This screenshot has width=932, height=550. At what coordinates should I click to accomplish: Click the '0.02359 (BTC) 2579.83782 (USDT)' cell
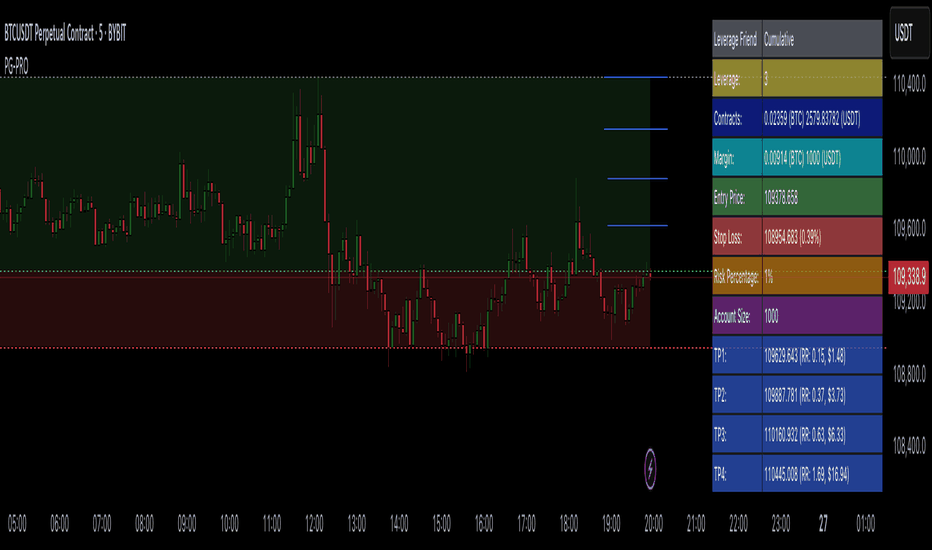pos(822,118)
